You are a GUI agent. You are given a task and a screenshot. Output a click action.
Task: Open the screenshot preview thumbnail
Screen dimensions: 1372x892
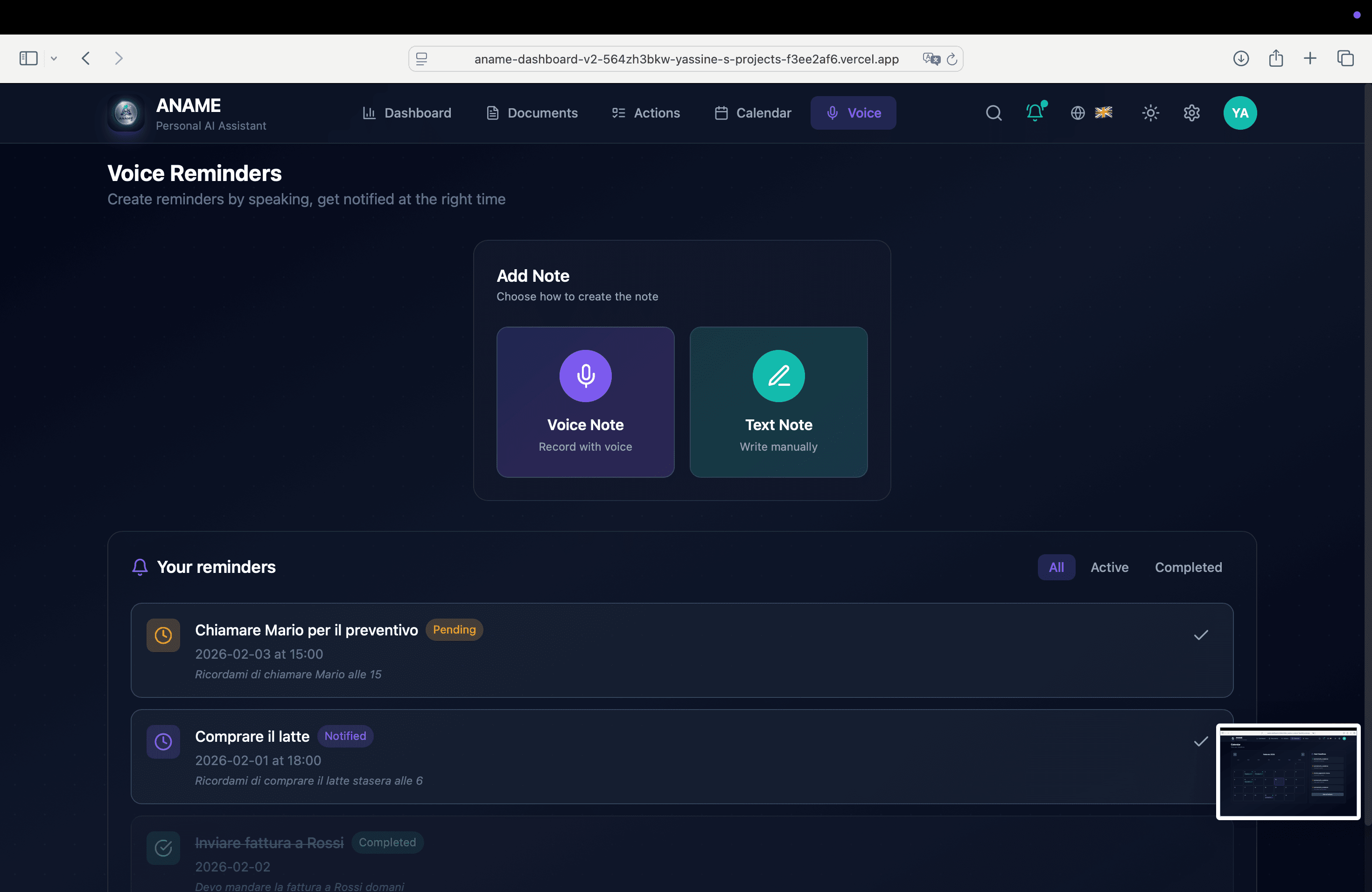pos(1288,771)
